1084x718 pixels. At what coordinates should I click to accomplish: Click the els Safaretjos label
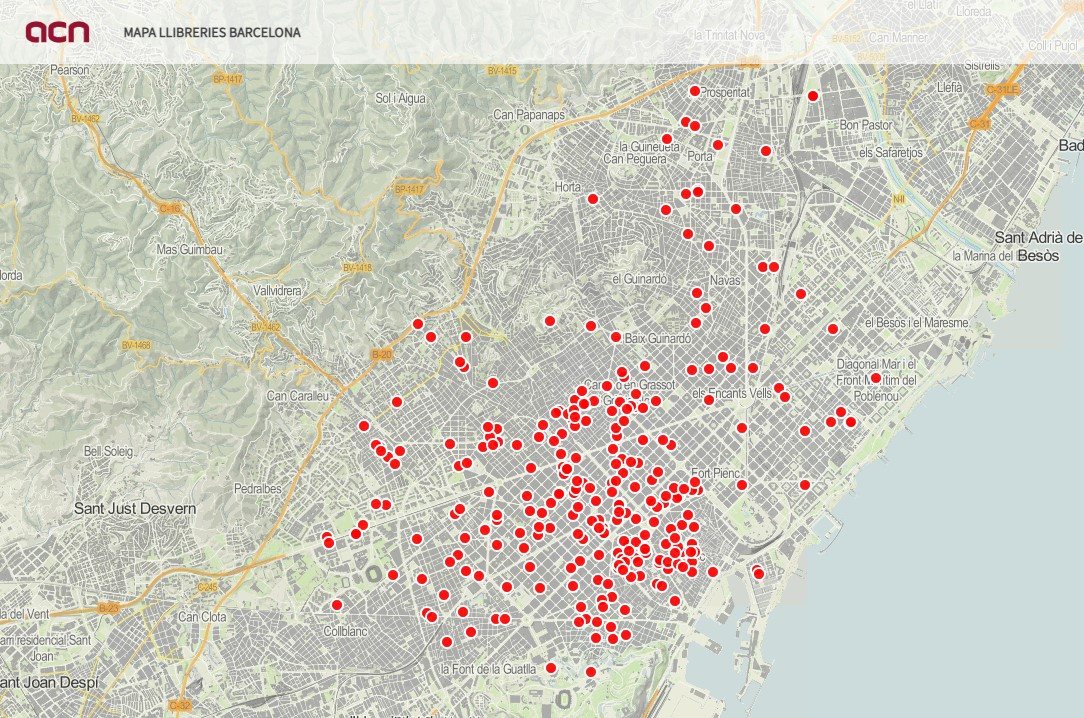tap(891, 153)
